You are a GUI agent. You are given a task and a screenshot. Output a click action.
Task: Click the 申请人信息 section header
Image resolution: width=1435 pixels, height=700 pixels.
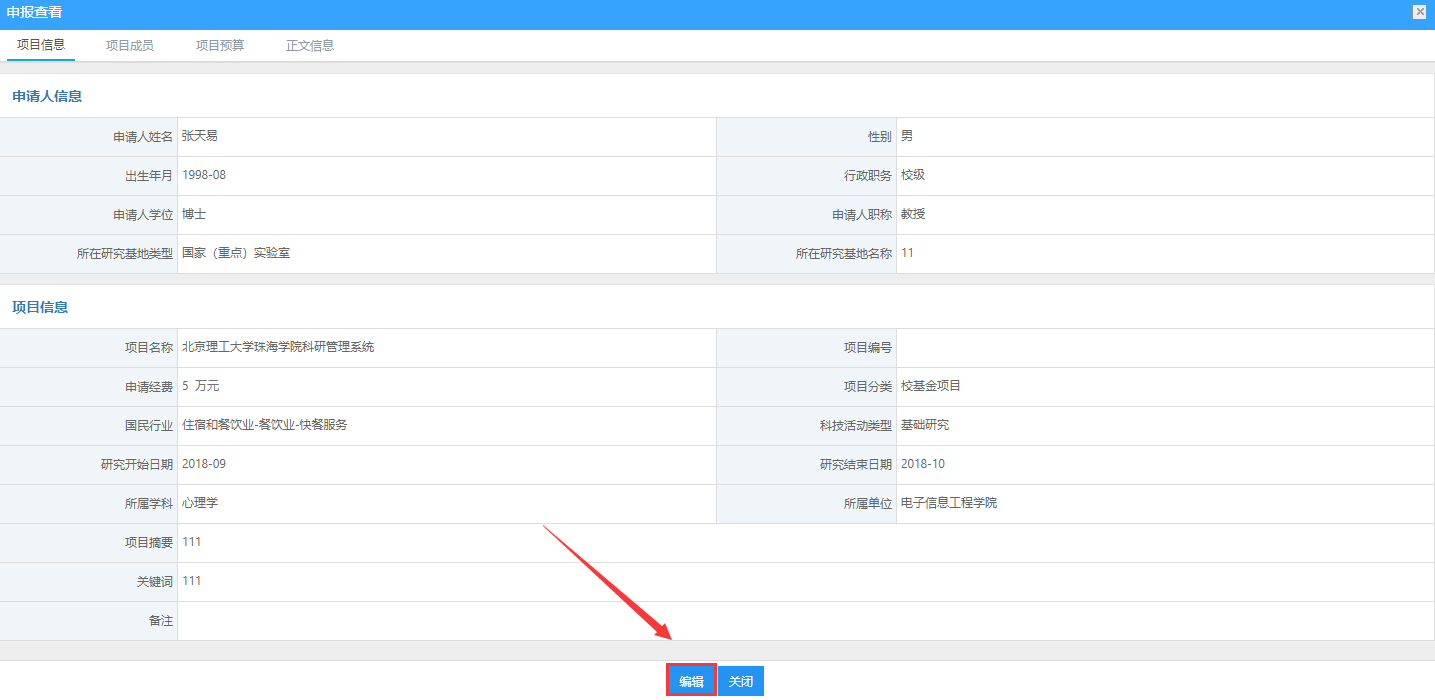(x=47, y=97)
